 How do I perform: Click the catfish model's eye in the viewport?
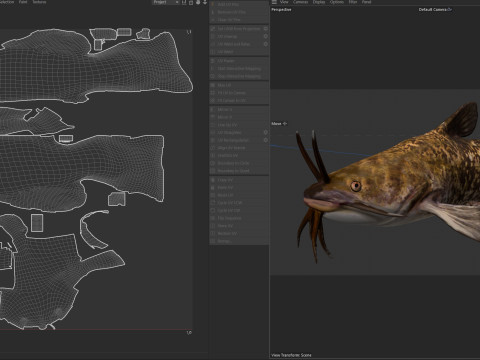(356, 186)
